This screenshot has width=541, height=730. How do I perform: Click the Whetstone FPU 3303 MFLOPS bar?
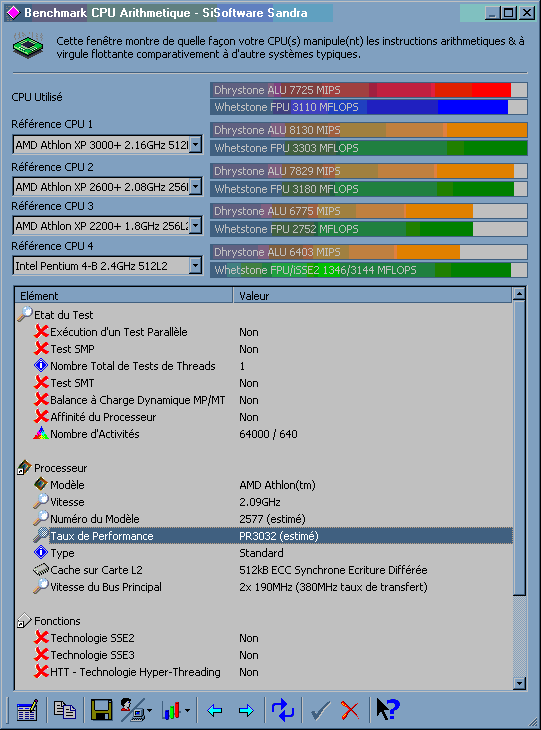pos(369,148)
